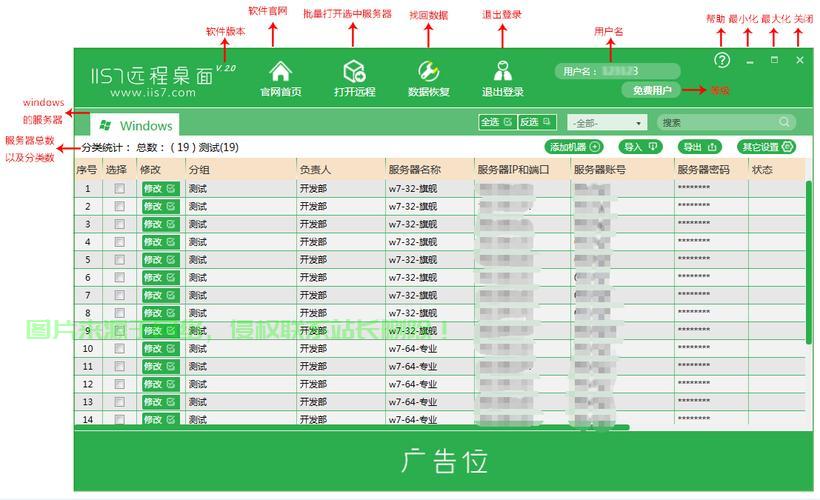Check the selection box in row 5
This screenshot has width=820, height=500.
tap(119, 259)
